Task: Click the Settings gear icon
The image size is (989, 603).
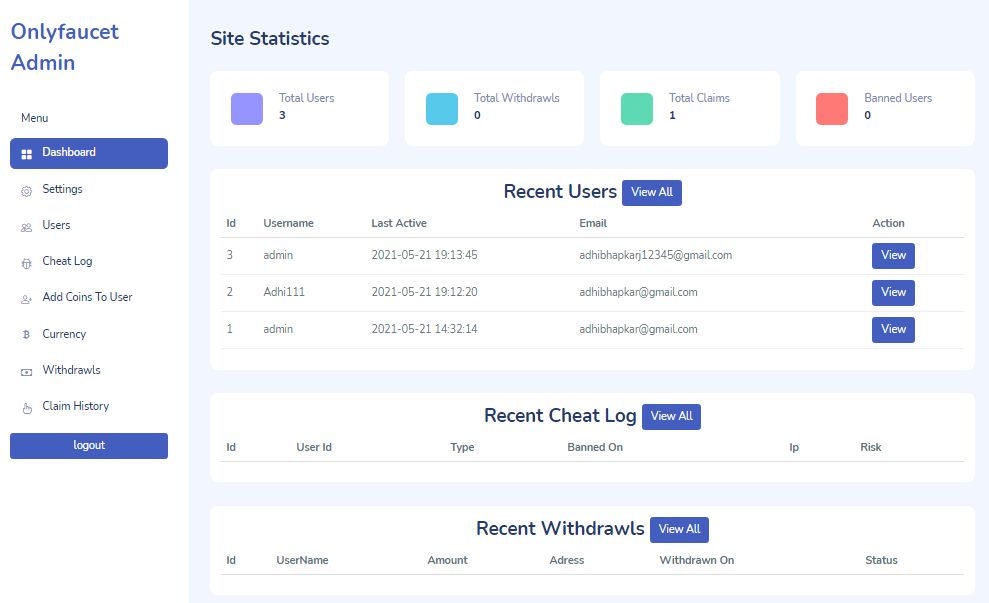Action: click(26, 190)
